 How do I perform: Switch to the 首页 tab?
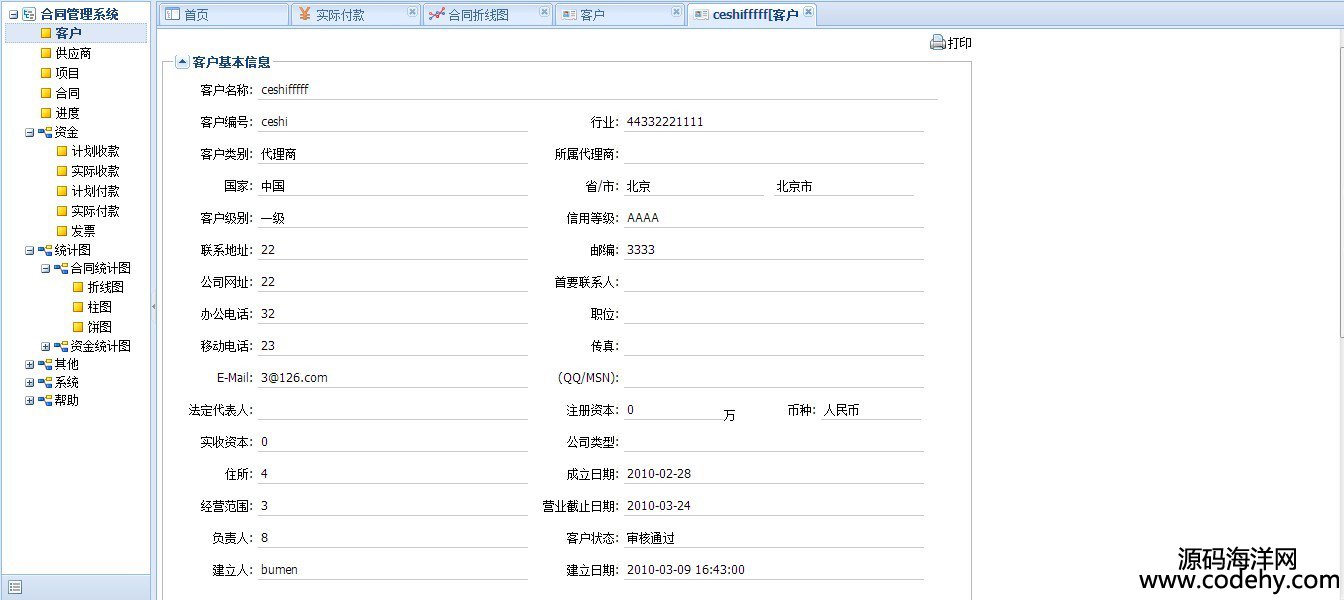coord(222,15)
